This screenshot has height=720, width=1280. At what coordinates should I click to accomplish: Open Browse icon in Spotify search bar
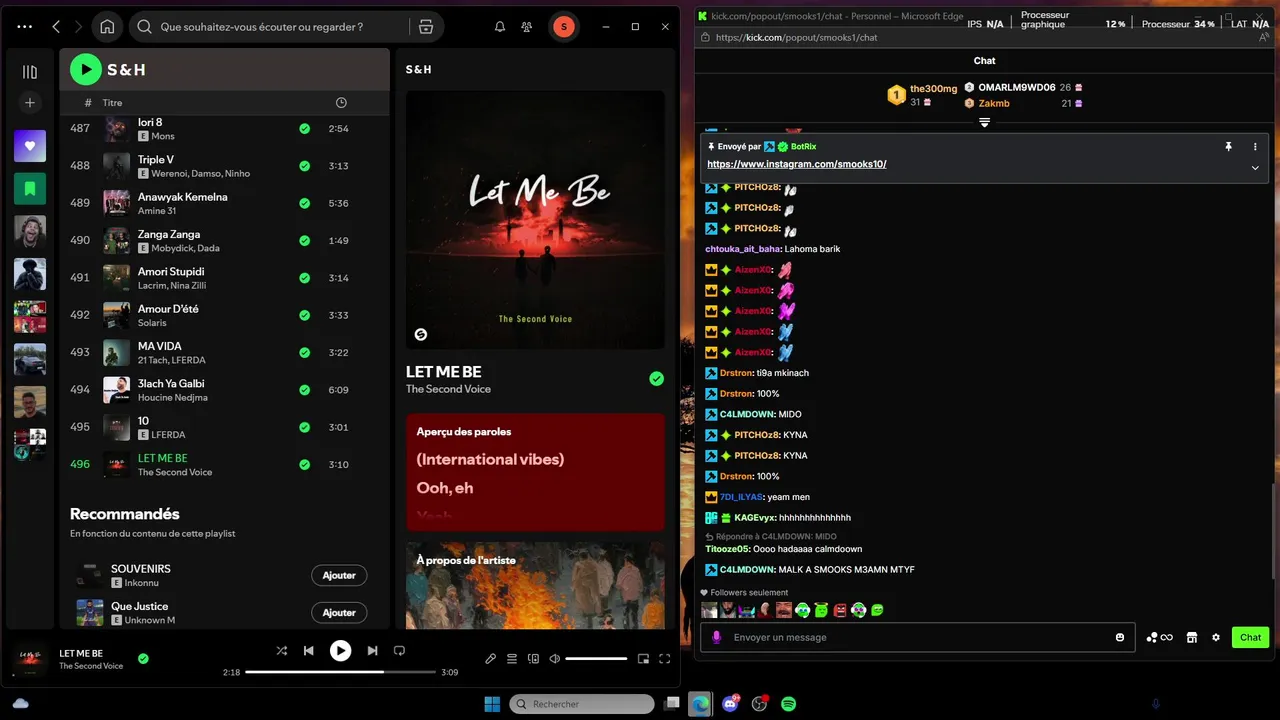tap(425, 27)
